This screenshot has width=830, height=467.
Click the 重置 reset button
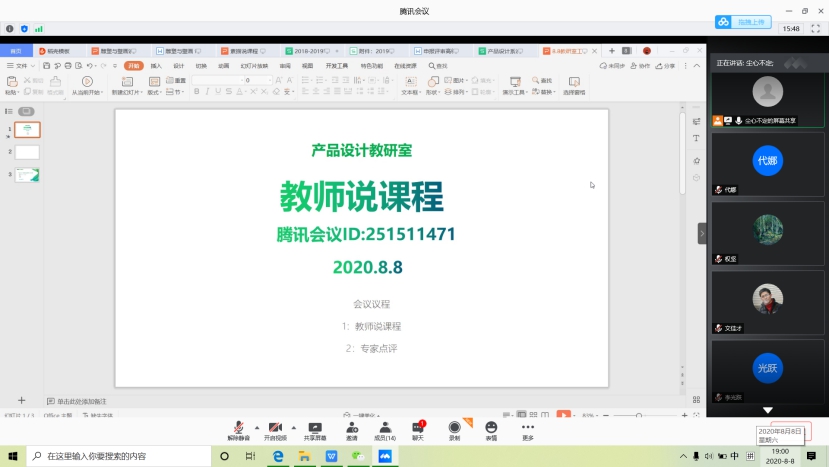pos(176,80)
